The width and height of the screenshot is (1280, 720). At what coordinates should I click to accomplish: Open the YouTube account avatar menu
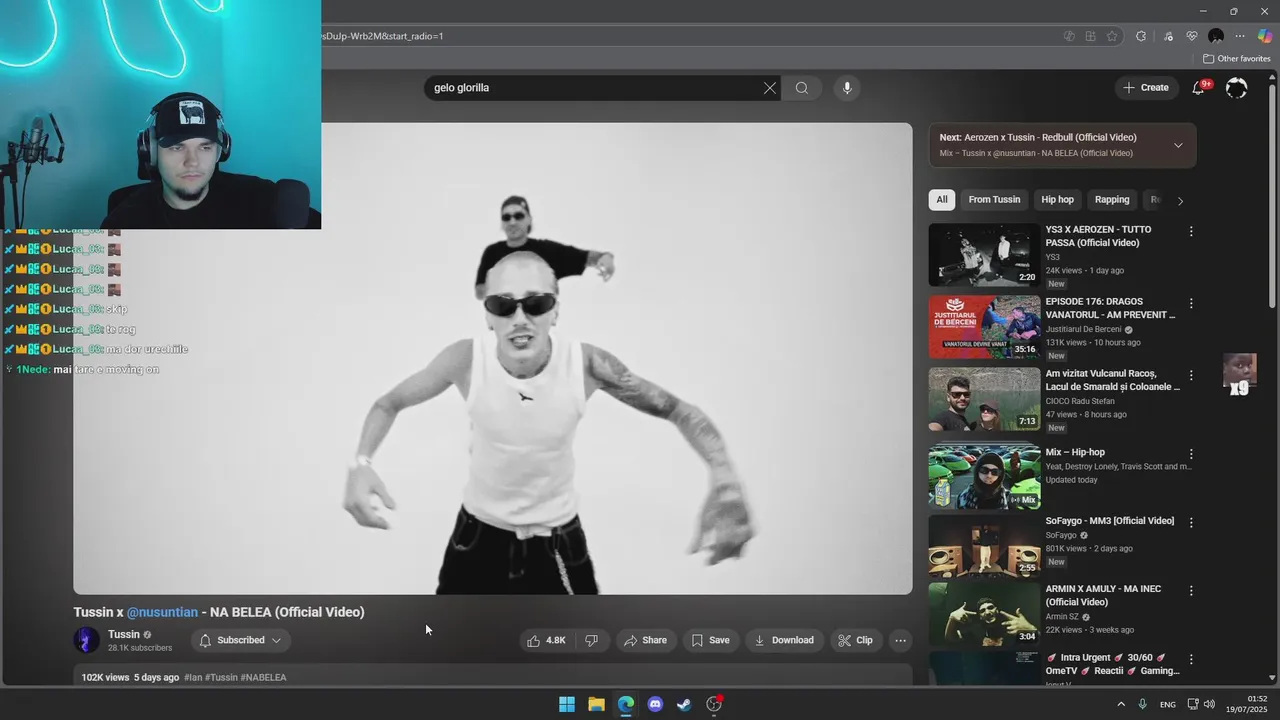click(x=1236, y=88)
